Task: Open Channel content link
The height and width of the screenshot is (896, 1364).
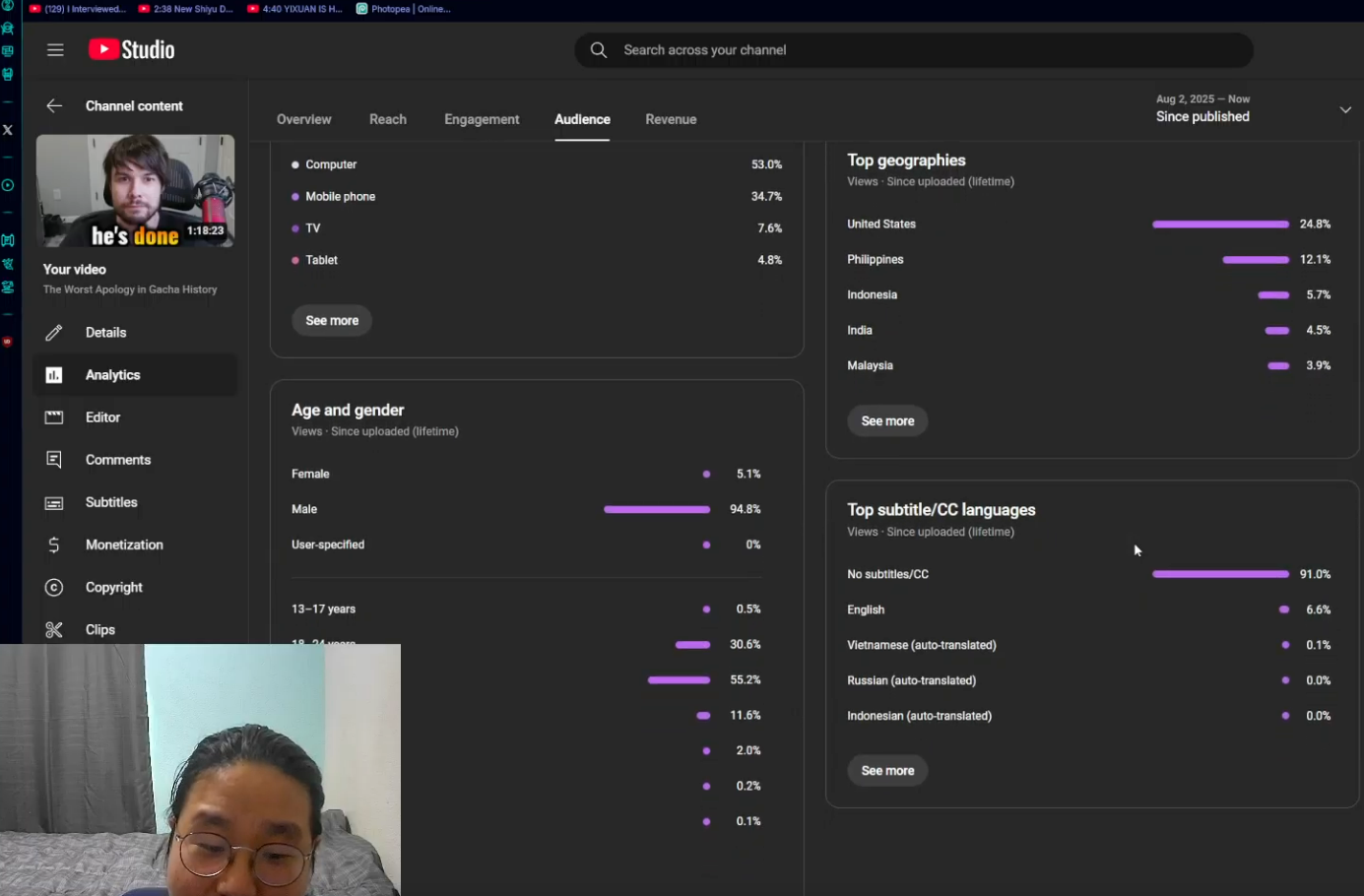Action: [134, 106]
